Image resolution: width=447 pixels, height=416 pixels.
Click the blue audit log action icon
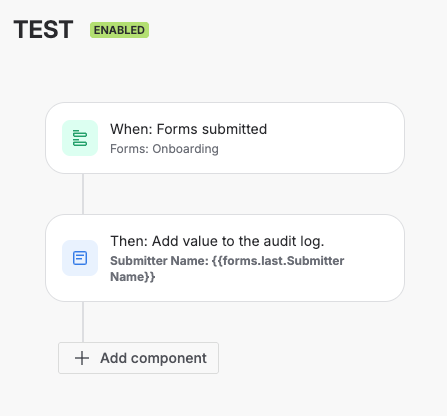[80, 258]
